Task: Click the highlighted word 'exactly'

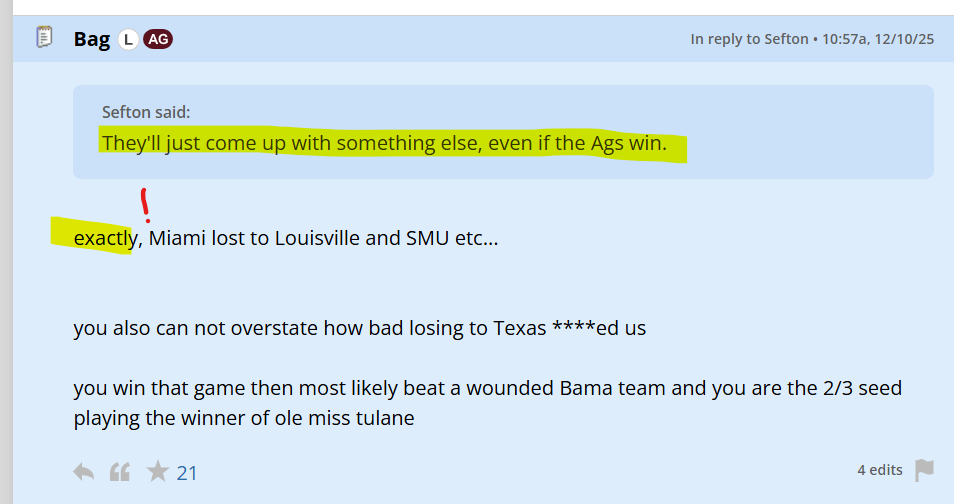Action: (104, 239)
